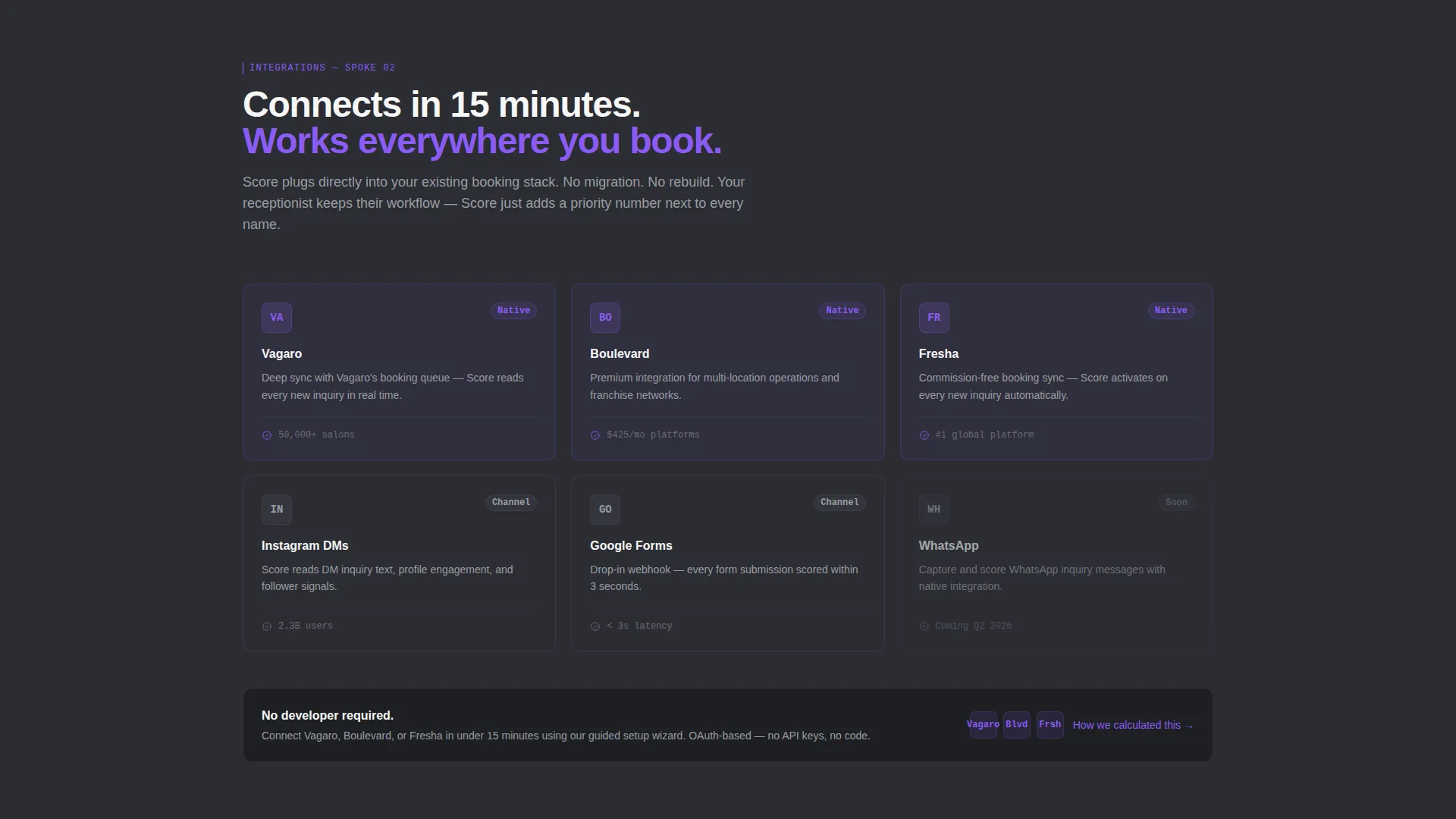Click the FR icon on the Fresha card

coord(934,318)
